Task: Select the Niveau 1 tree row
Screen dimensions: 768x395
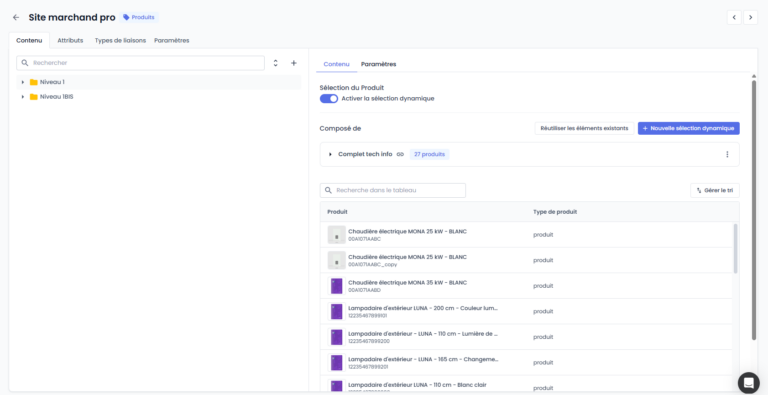Action: tap(159, 82)
